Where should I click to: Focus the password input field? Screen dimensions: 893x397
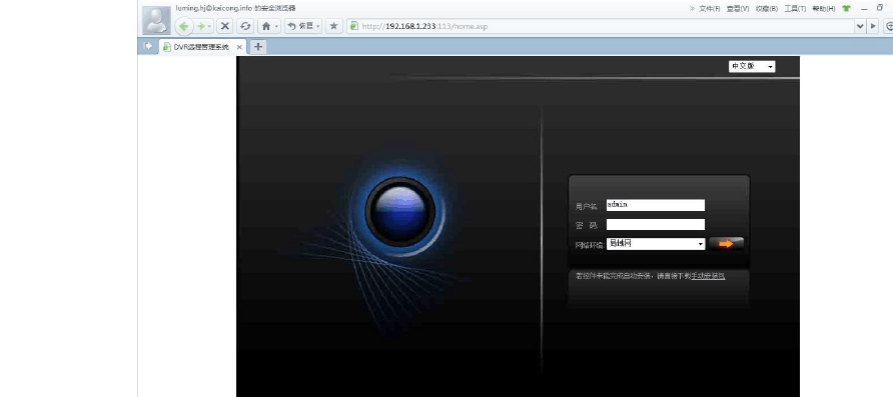pos(656,224)
